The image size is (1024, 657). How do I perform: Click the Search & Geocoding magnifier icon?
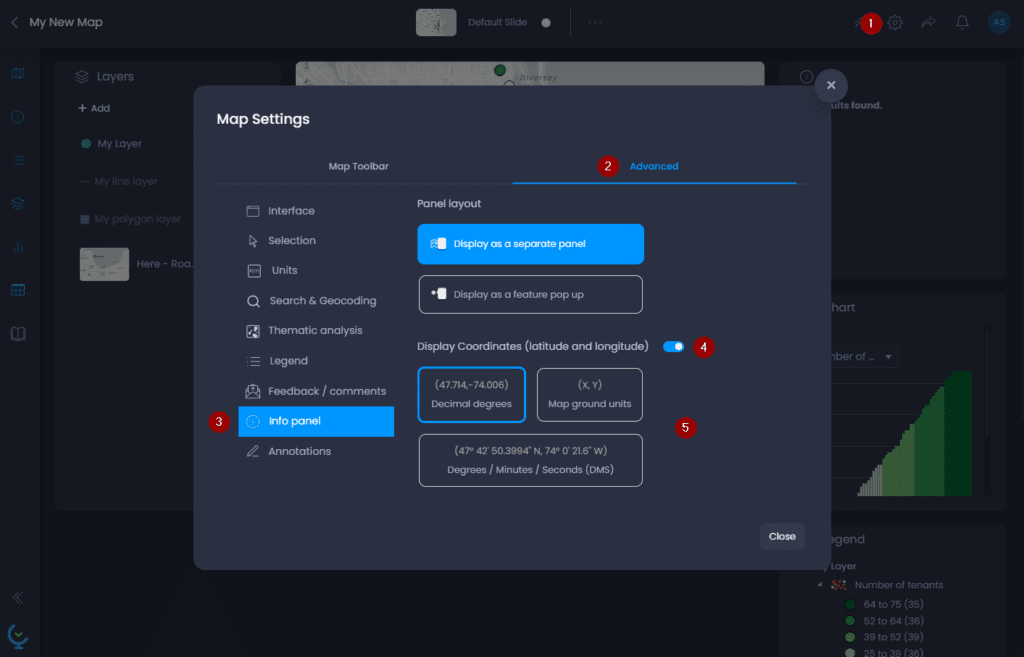click(x=253, y=301)
